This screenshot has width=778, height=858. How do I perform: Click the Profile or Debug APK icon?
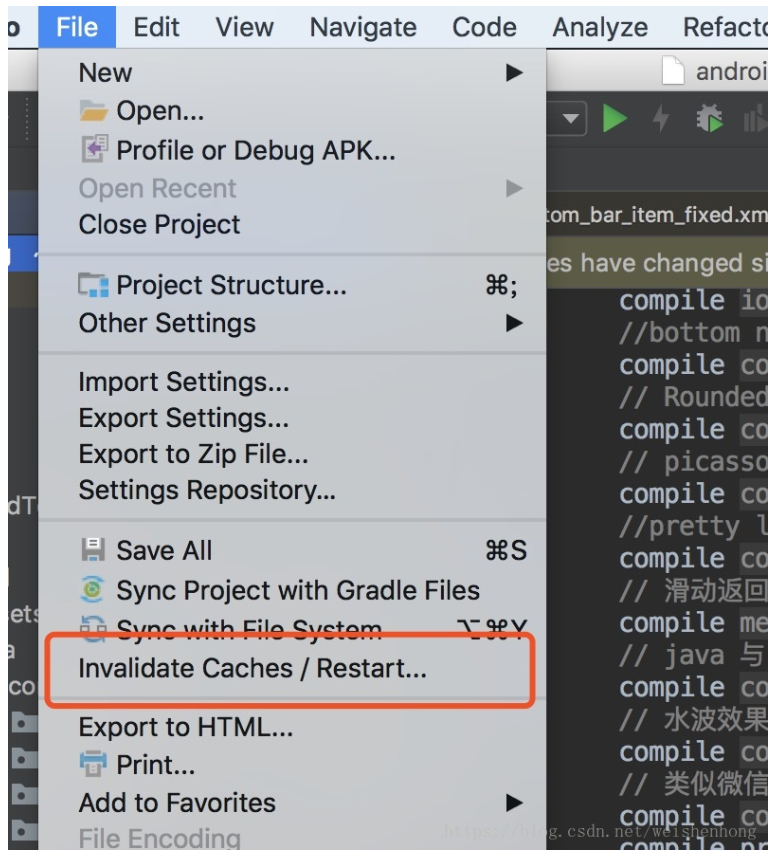point(93,150)
